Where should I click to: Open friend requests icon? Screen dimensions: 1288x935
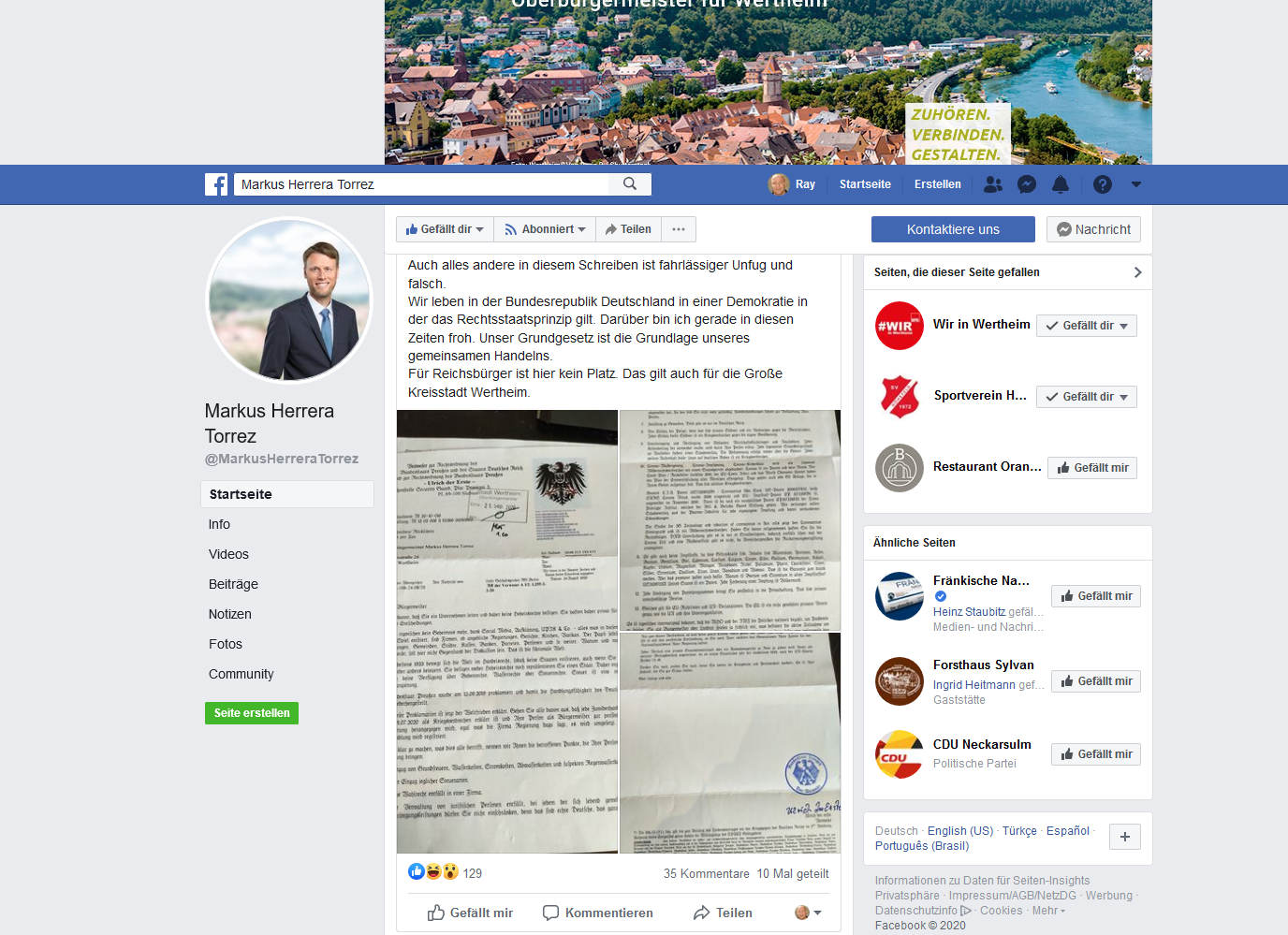tap(993, 184)
